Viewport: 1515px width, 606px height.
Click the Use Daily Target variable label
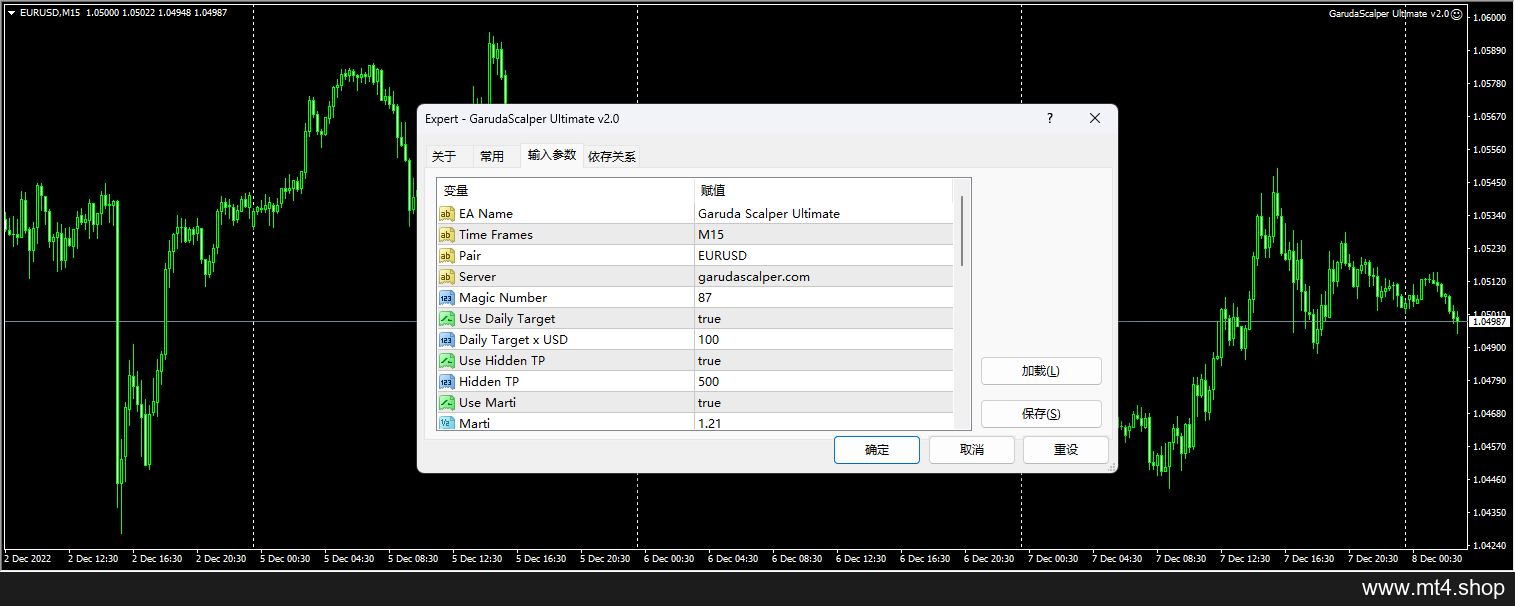(x=507, y=319)
